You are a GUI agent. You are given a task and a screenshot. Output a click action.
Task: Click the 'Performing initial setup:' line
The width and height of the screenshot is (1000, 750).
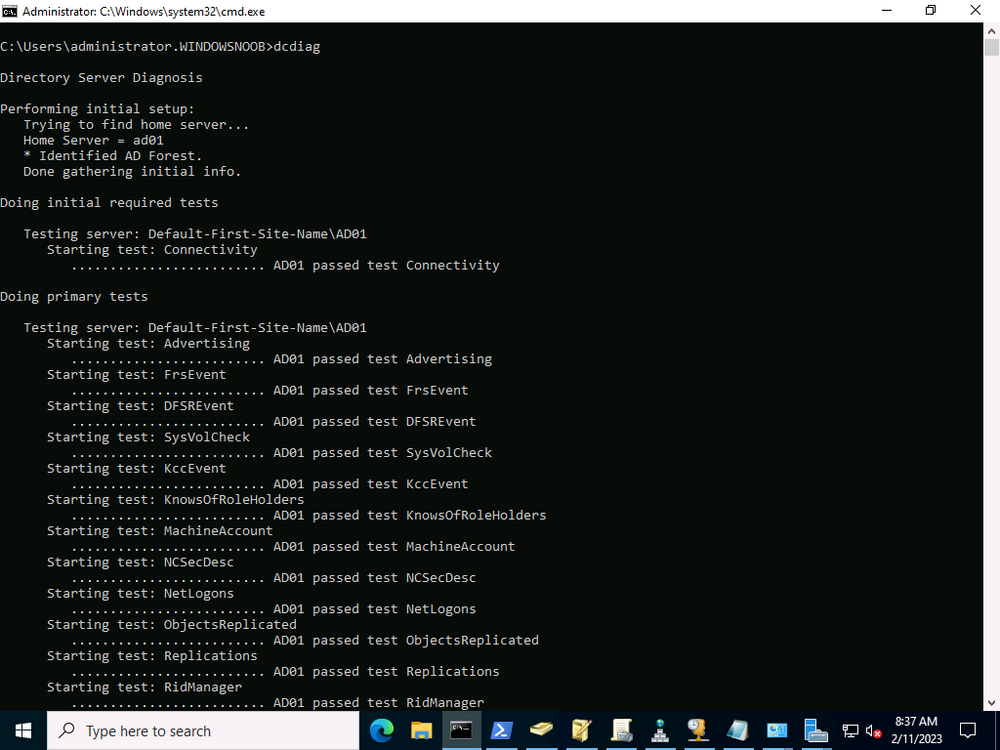(x=98, y=109)
